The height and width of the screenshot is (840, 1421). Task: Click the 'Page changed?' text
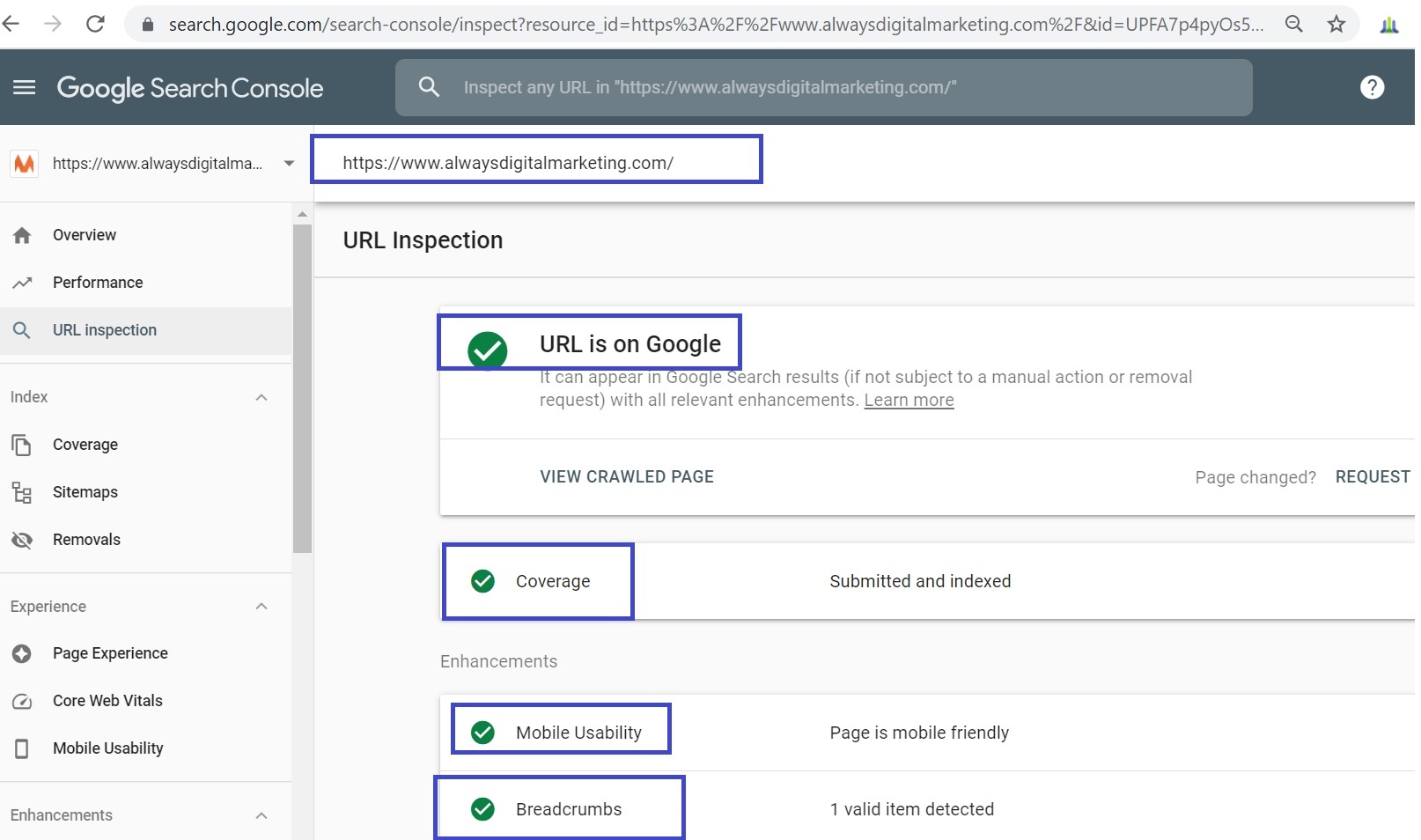pos(1255,477)
